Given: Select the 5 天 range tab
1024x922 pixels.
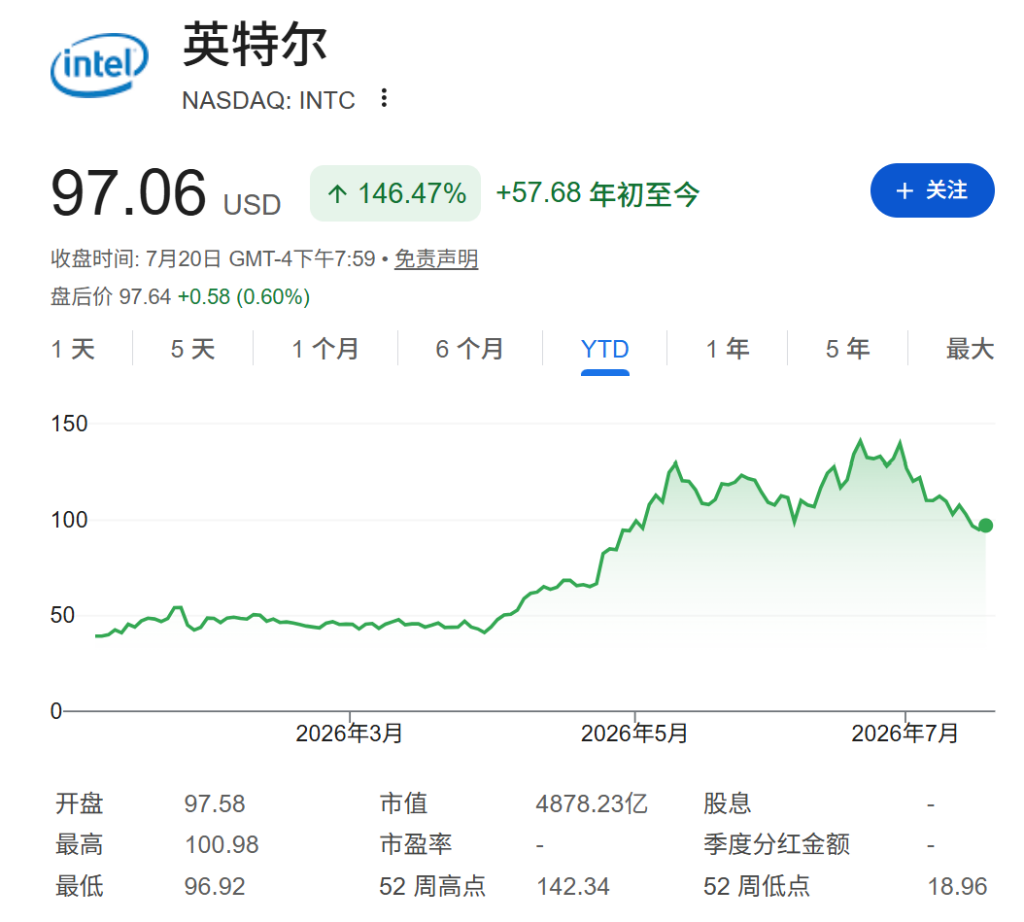Looking at the screenshot, I should pyautogui.click(x=193, y=349).
